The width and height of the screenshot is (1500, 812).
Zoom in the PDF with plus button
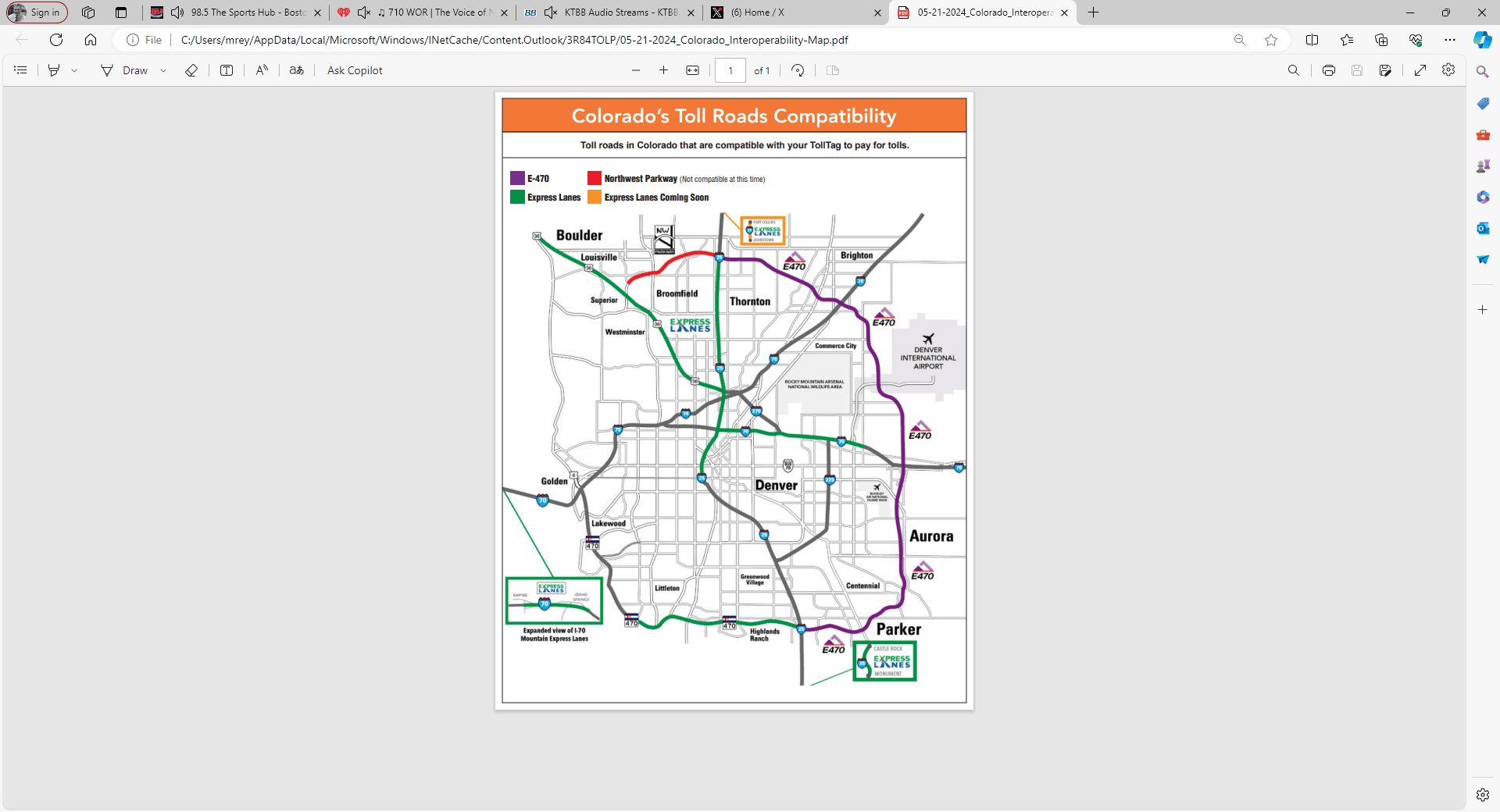(x=663, y=70)
